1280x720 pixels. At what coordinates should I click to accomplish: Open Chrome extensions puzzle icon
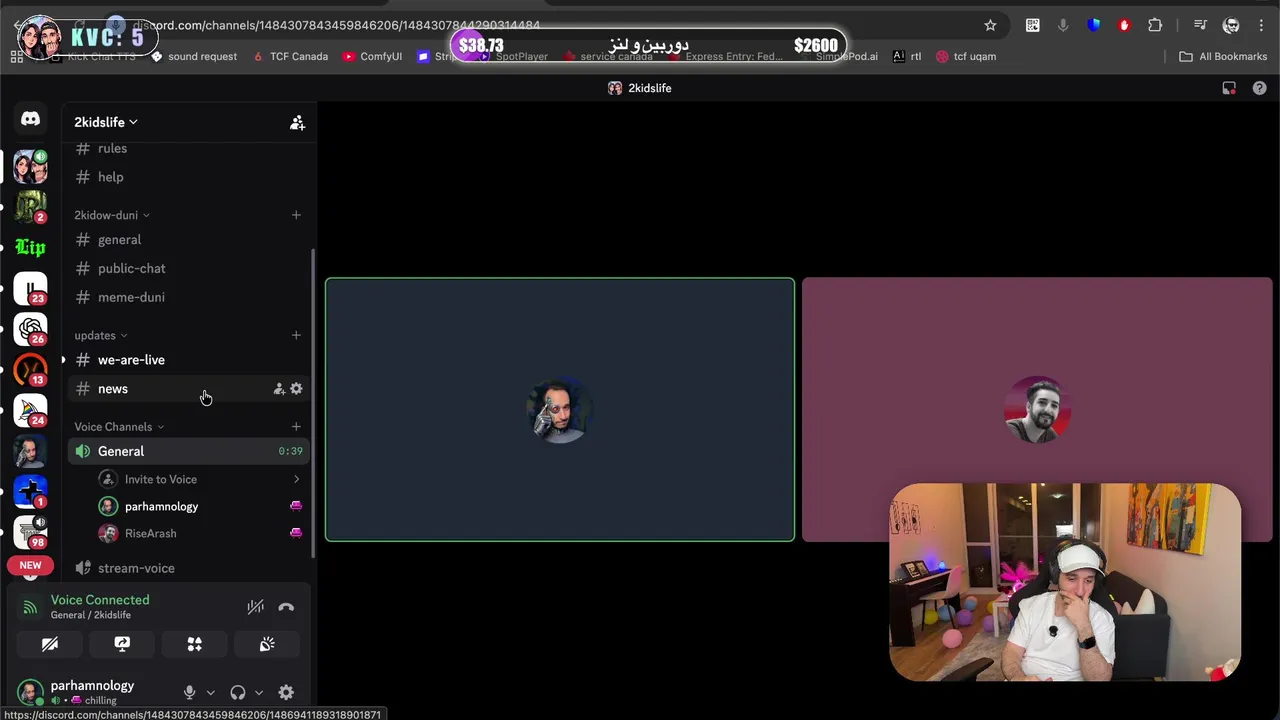click(x=1155, y=25)
